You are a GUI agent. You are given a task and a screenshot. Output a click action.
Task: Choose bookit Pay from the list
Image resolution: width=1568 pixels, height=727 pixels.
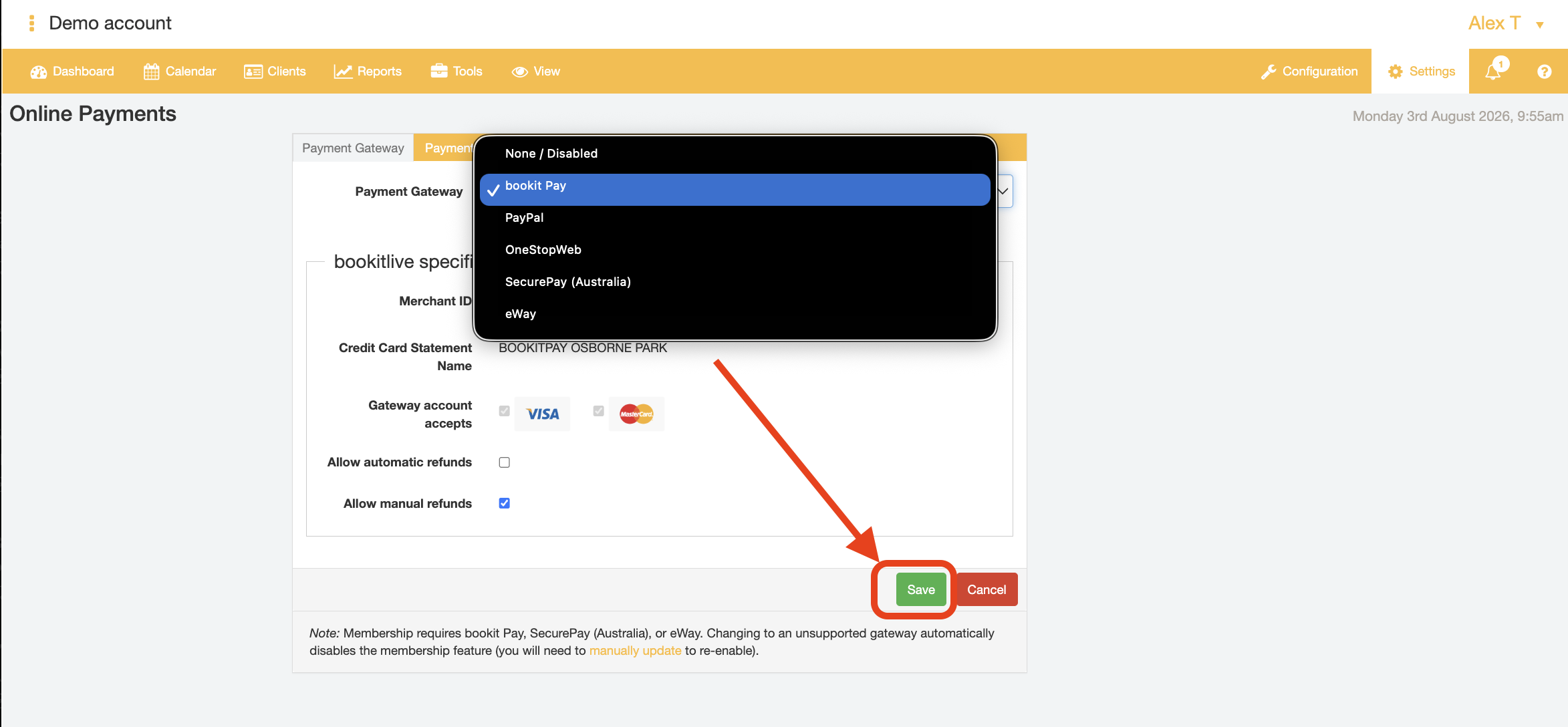point(735,189)
